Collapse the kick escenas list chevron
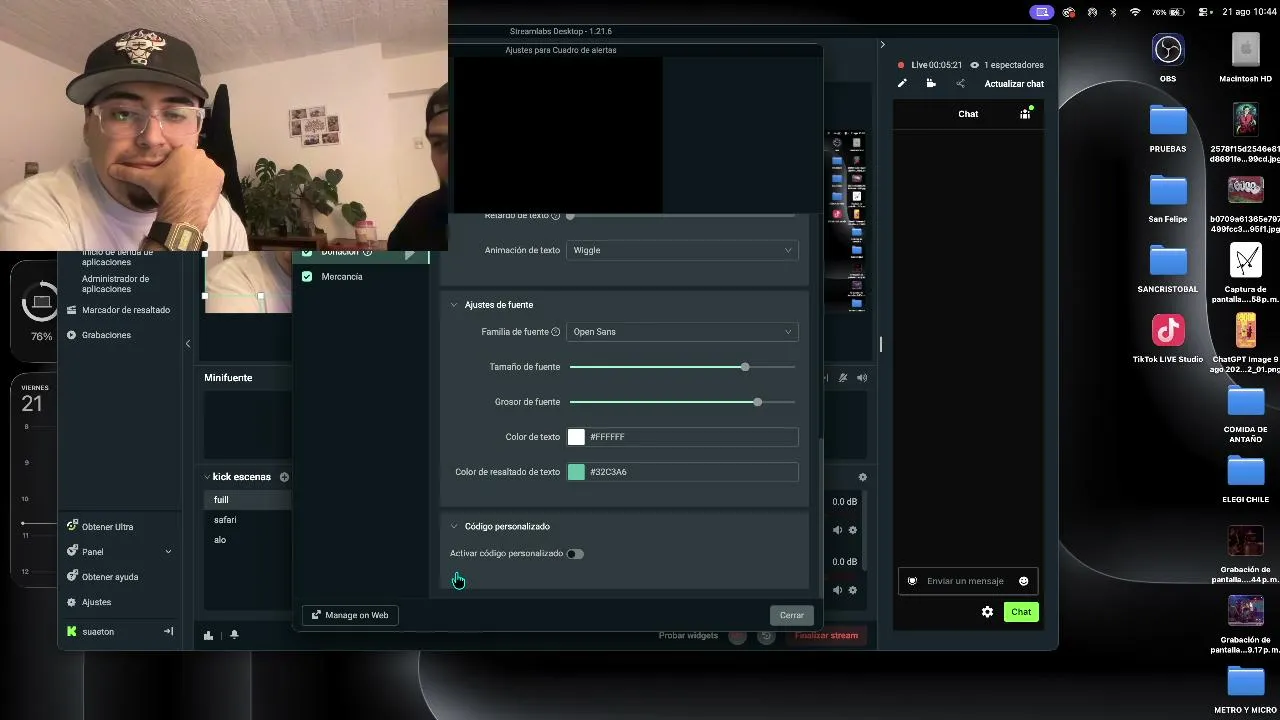Screen dimensions: 1280x720 click(x=207, y=477)
